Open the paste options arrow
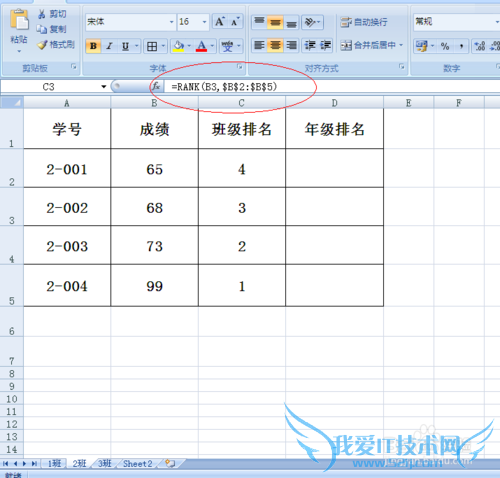 click(x=19, y=51)
